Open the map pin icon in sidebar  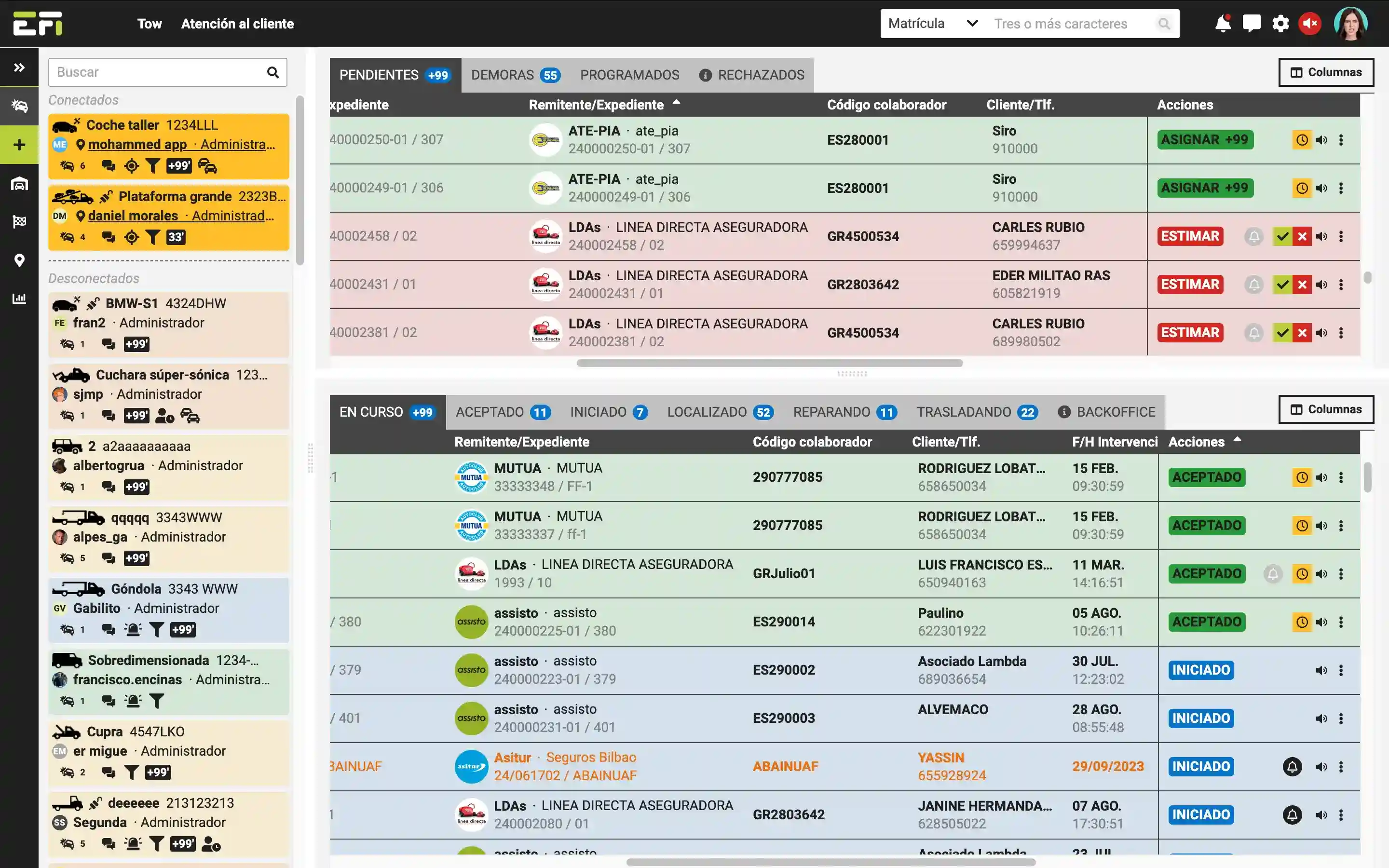tap(19, 260)
